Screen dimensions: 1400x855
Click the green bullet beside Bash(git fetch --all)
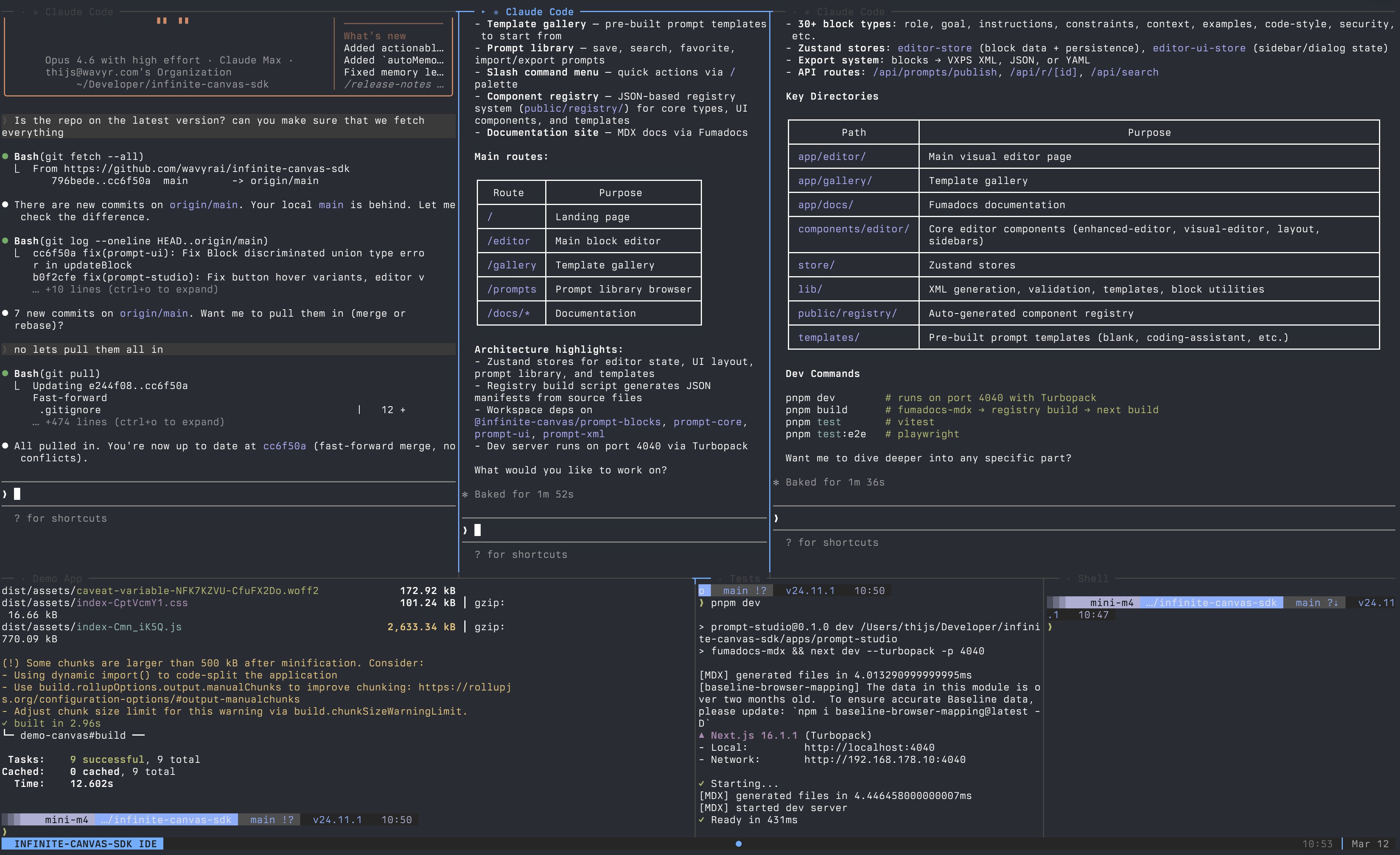coord(5,156)
